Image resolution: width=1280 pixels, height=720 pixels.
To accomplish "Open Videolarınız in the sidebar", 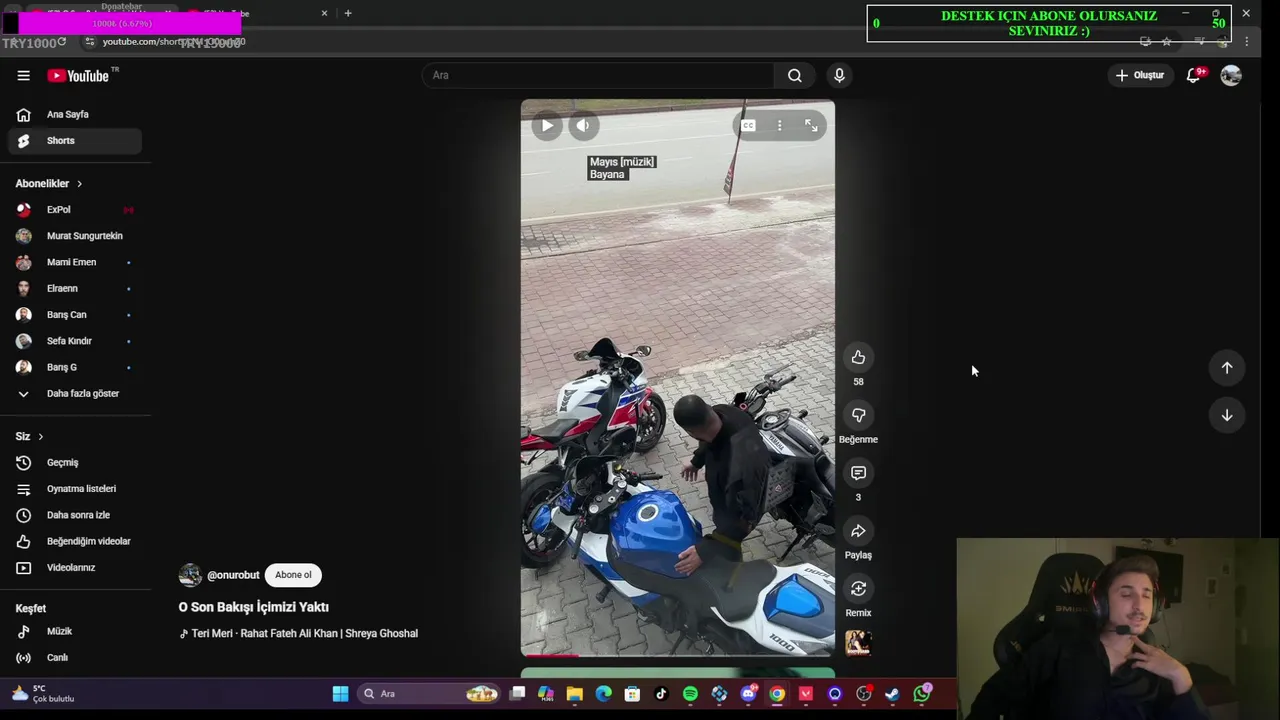I will (x=75, y=567).
